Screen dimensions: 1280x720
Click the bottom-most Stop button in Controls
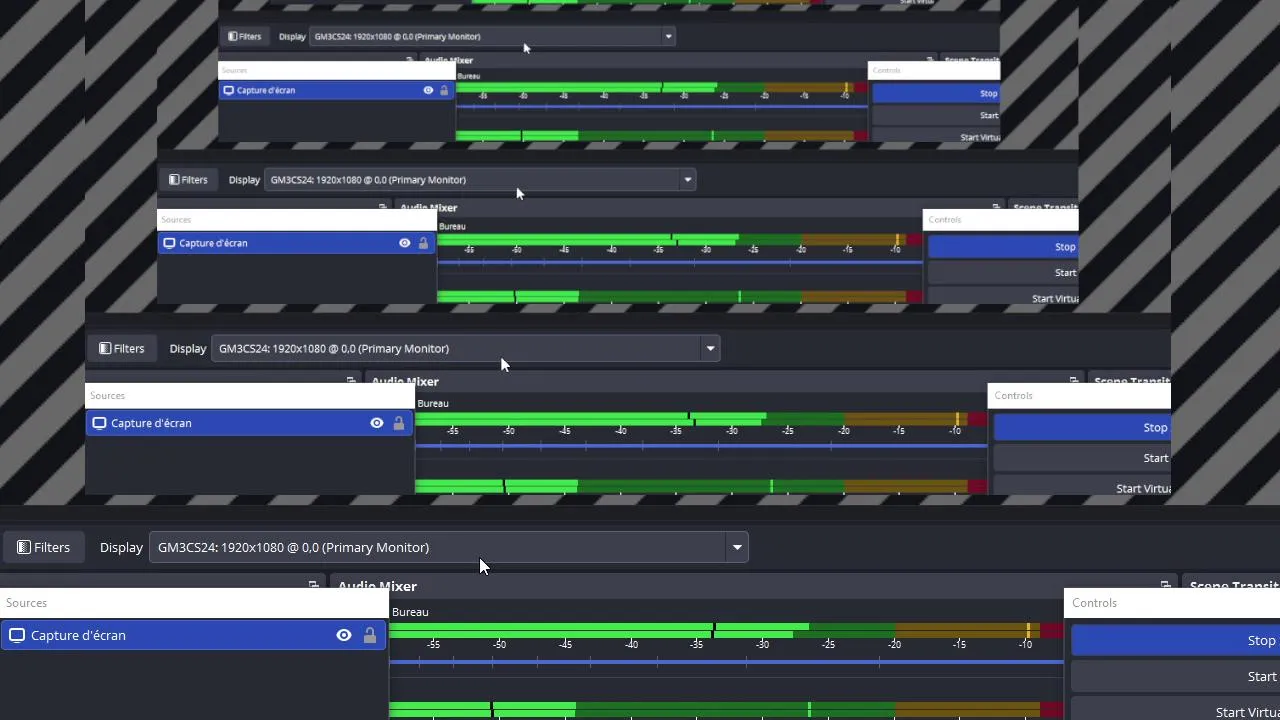(1175, 641)
